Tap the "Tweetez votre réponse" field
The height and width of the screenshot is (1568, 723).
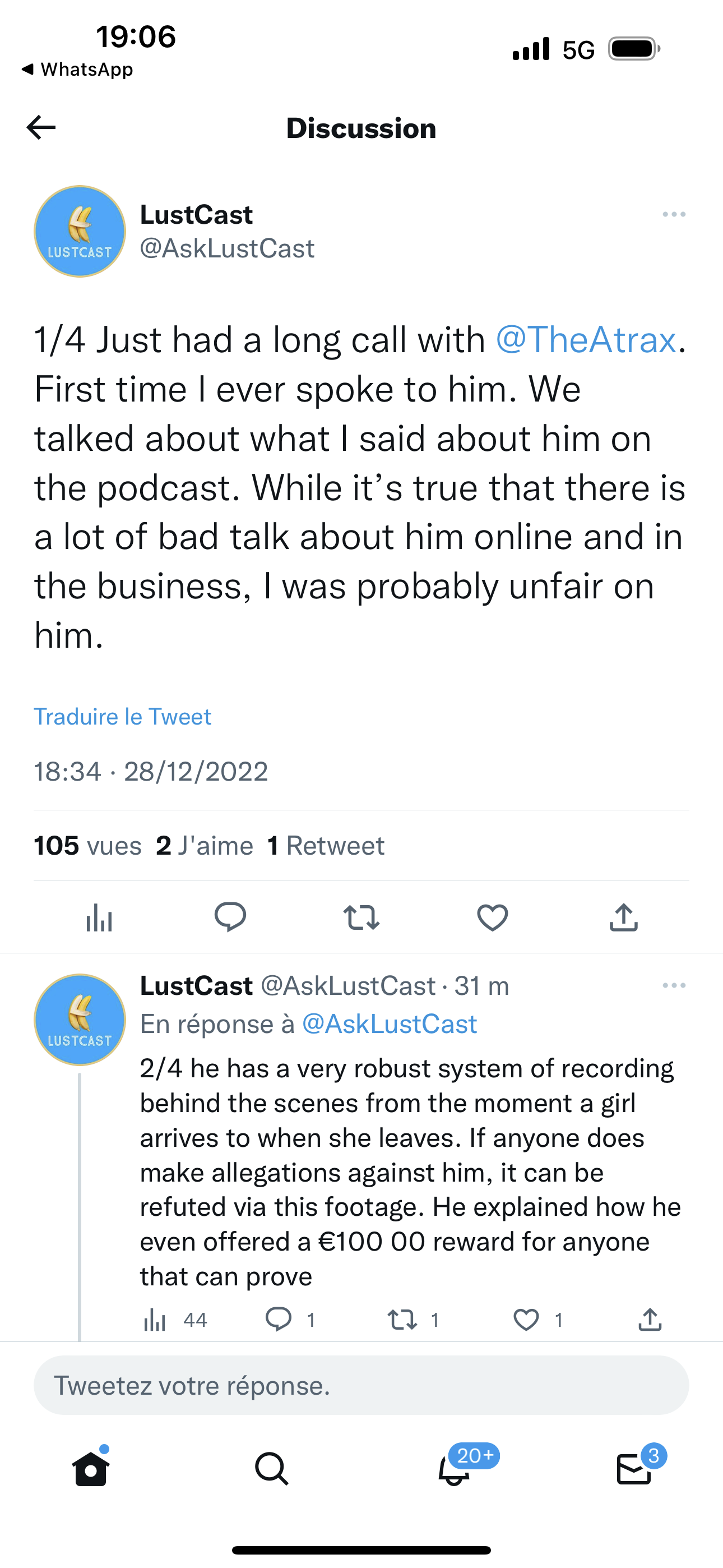click(x=361, y=1385)
